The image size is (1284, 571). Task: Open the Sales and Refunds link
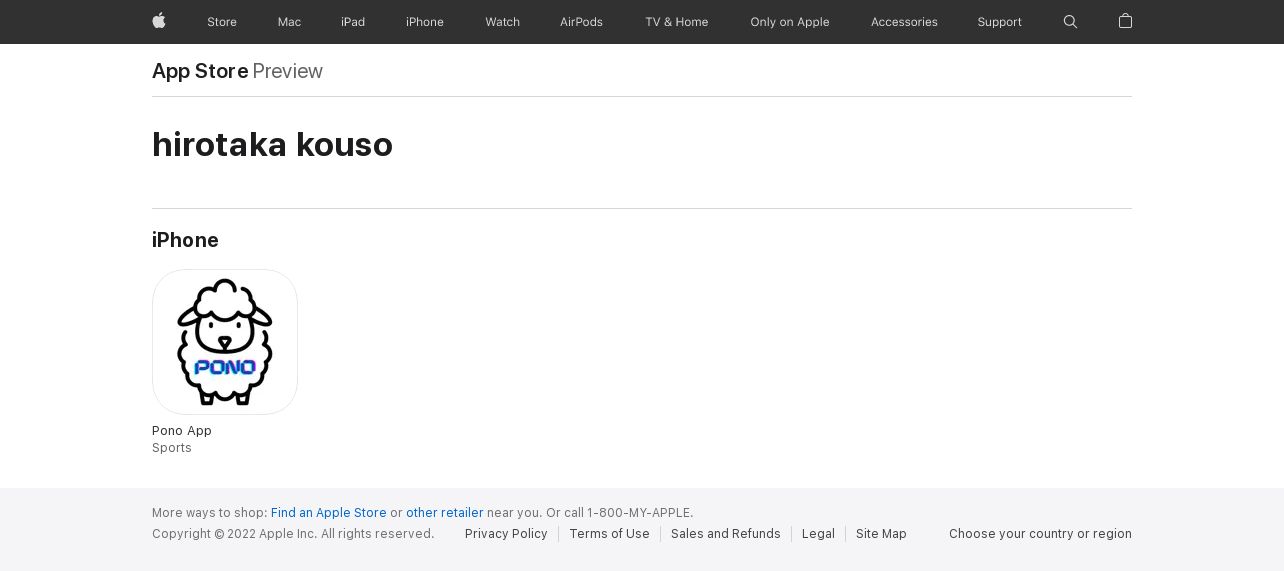(x=726, y=534)
